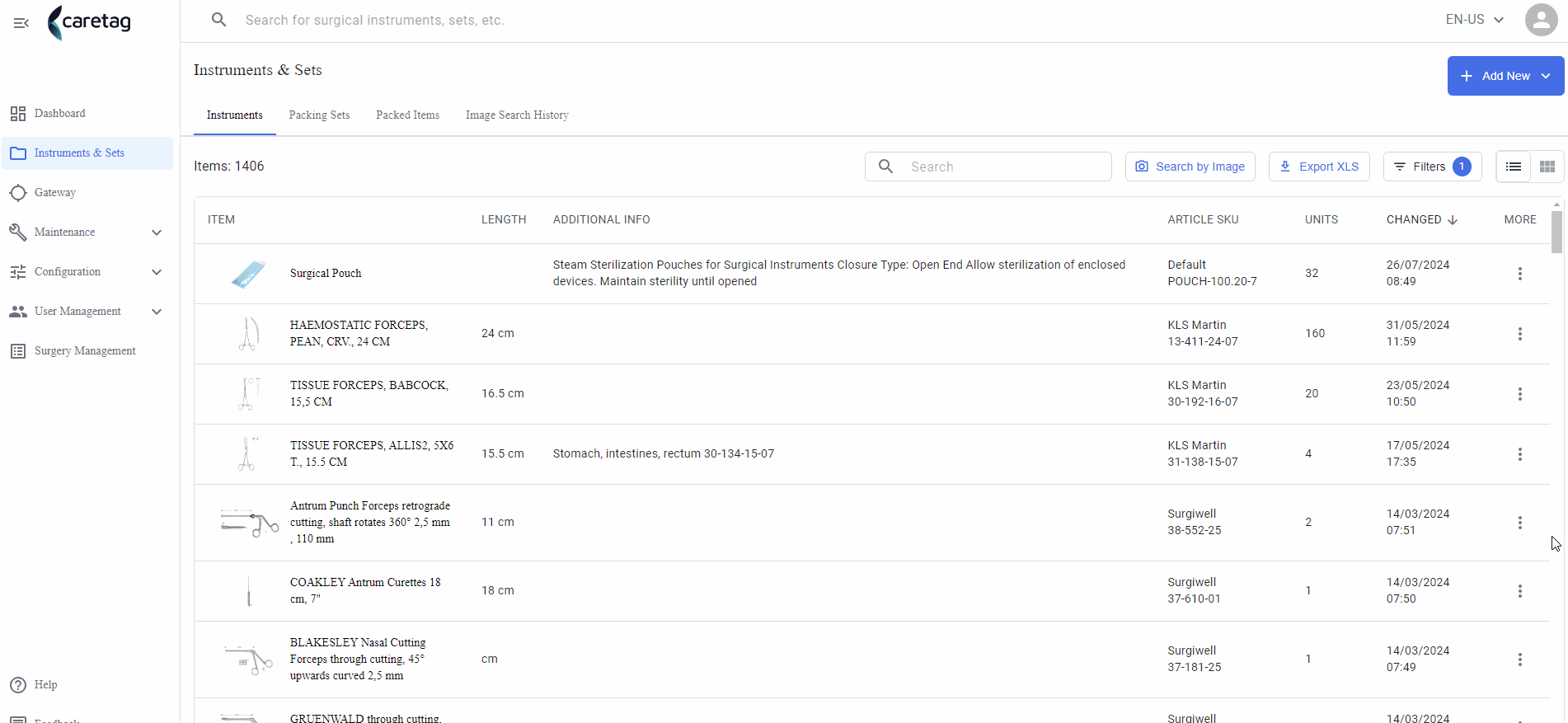1568x723 pixels.
Task: Click the Export XLS button
Action: (1319, 167)
